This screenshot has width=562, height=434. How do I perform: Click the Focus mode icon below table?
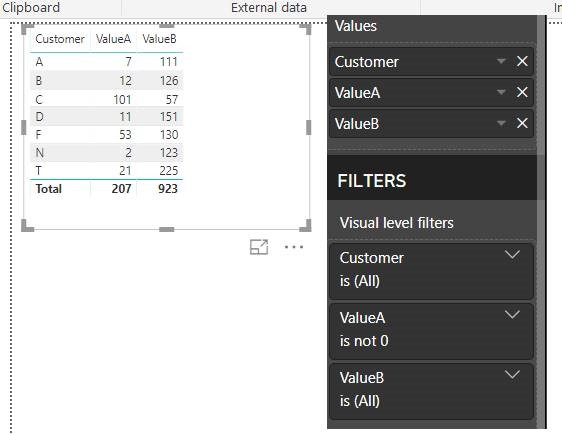[259, 247]
